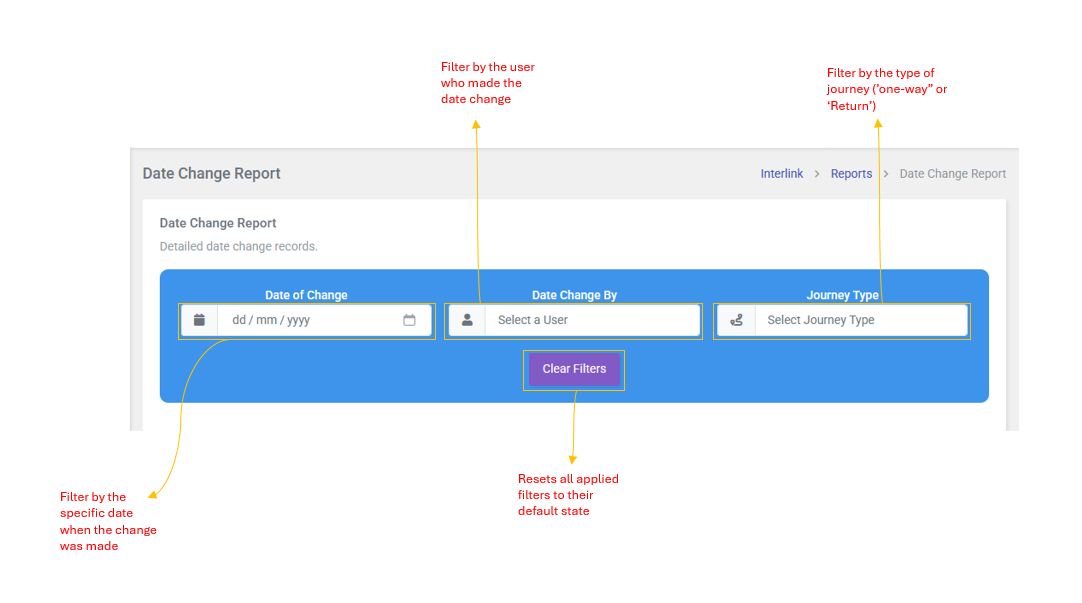Click the calendar icon left of date field
The image size is (1082, 603).
point(199,320)
